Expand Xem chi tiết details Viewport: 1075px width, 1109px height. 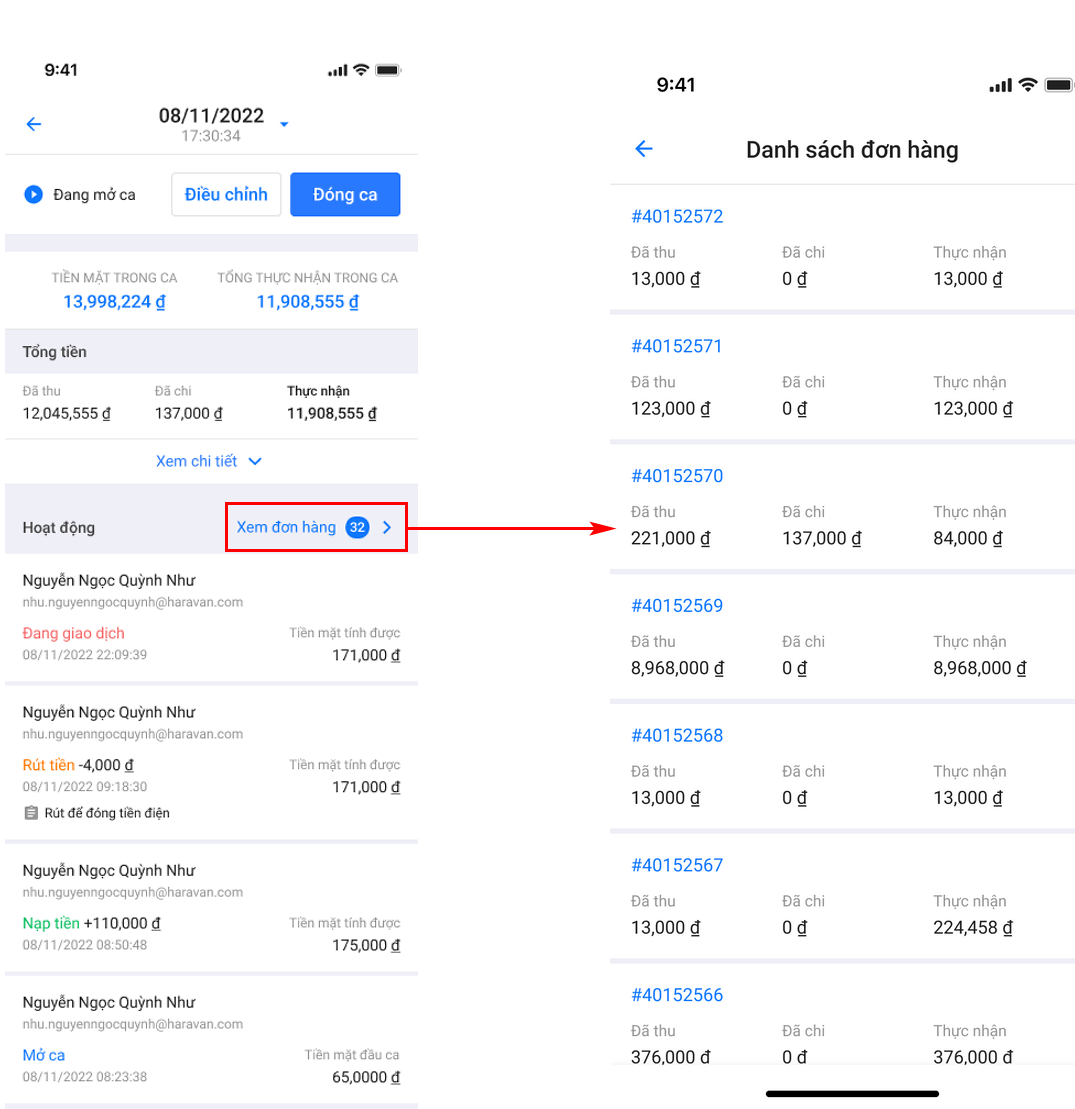point(209,461)
